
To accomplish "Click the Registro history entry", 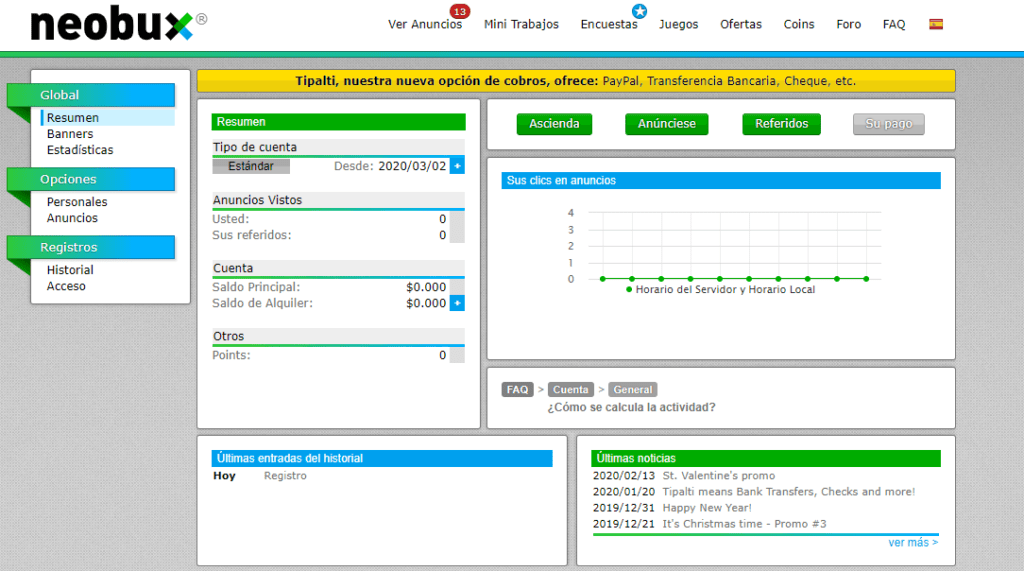I will (285, 476).
